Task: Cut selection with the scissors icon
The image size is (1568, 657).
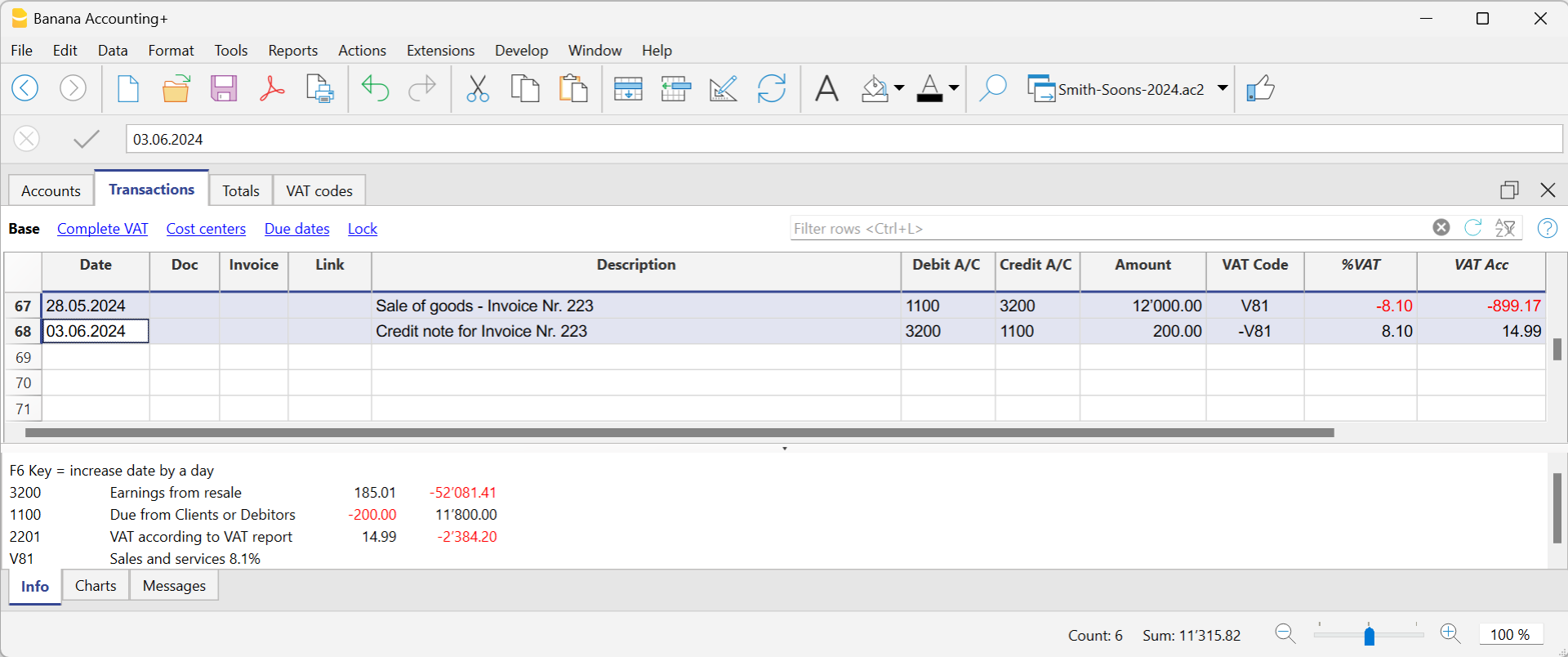Action: (x=478, y=87)
